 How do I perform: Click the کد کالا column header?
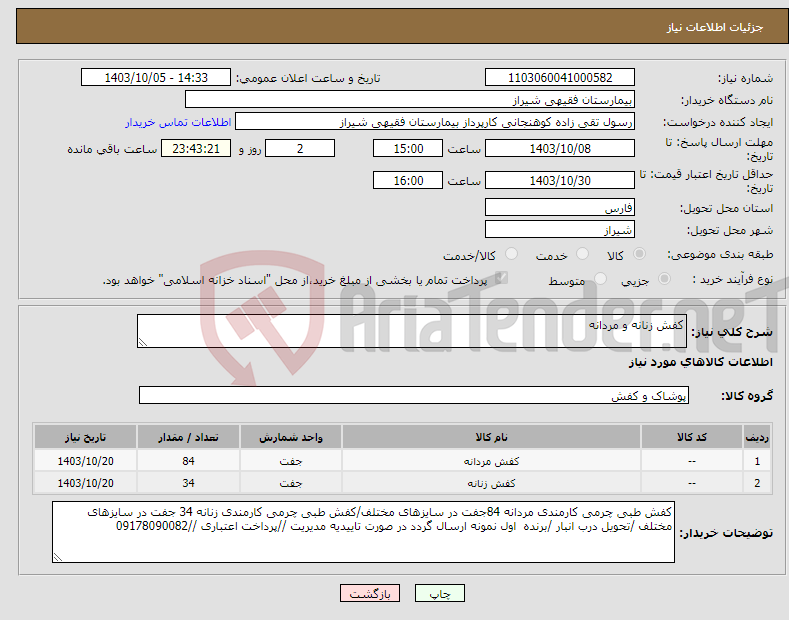(692, 437)
